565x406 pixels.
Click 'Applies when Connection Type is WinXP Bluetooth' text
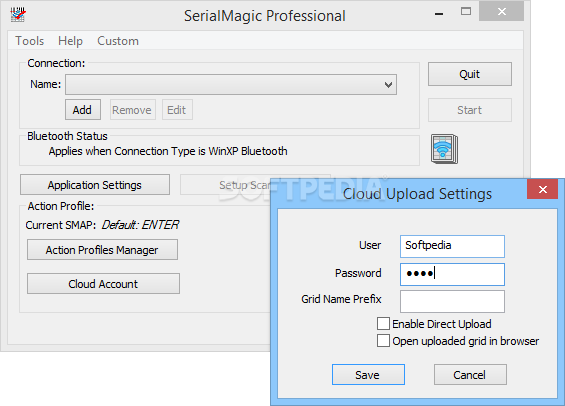coord(168,151)
